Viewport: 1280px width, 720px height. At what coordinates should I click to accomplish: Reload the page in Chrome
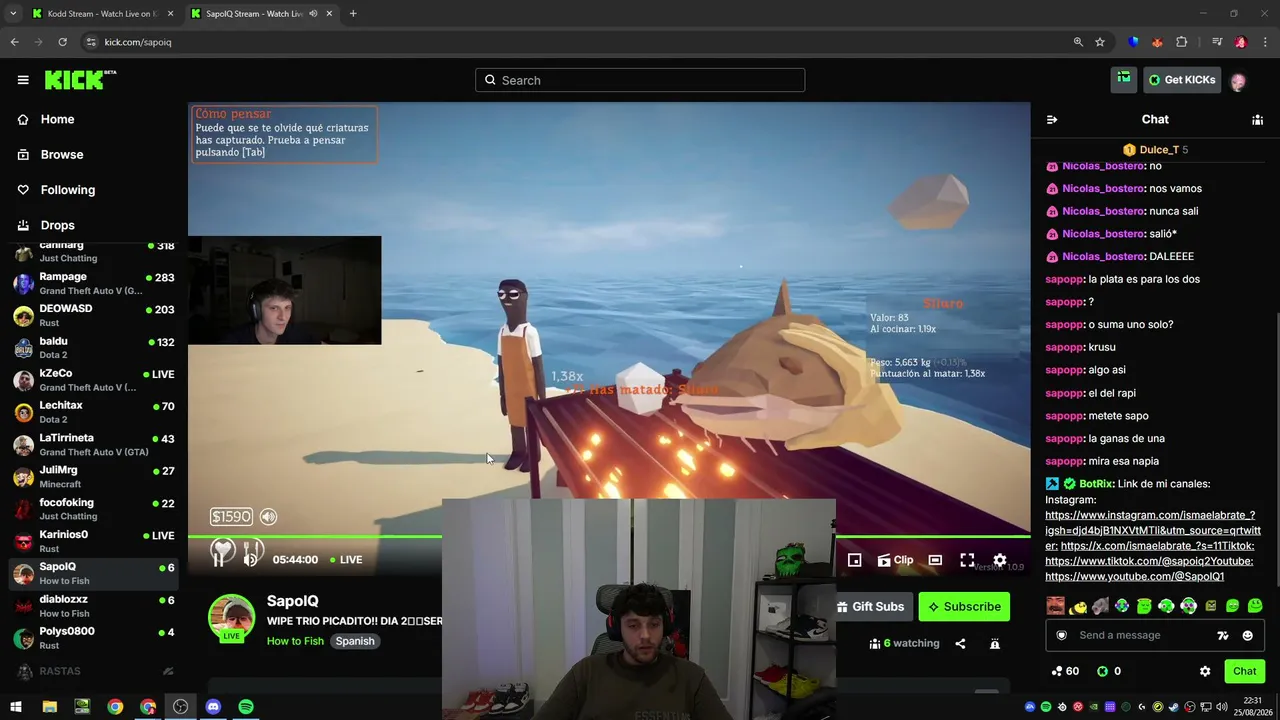click(62, 42)
